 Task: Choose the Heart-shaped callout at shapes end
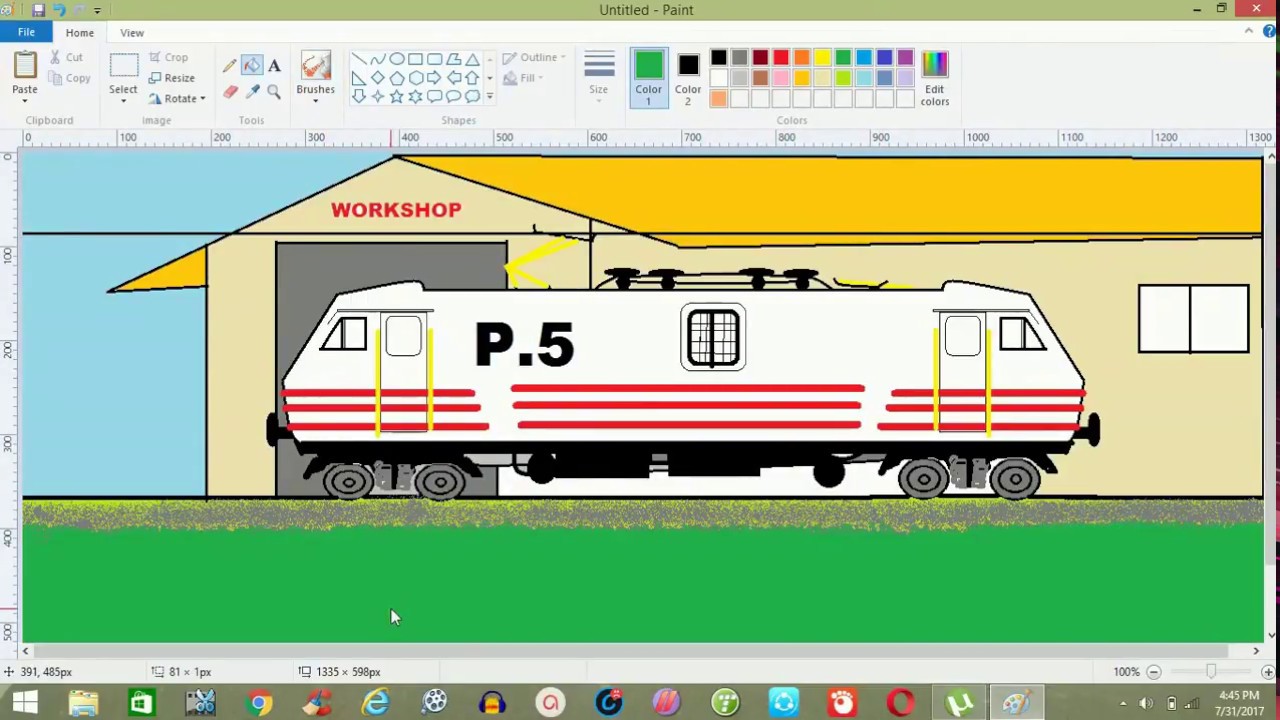(473, 97)
